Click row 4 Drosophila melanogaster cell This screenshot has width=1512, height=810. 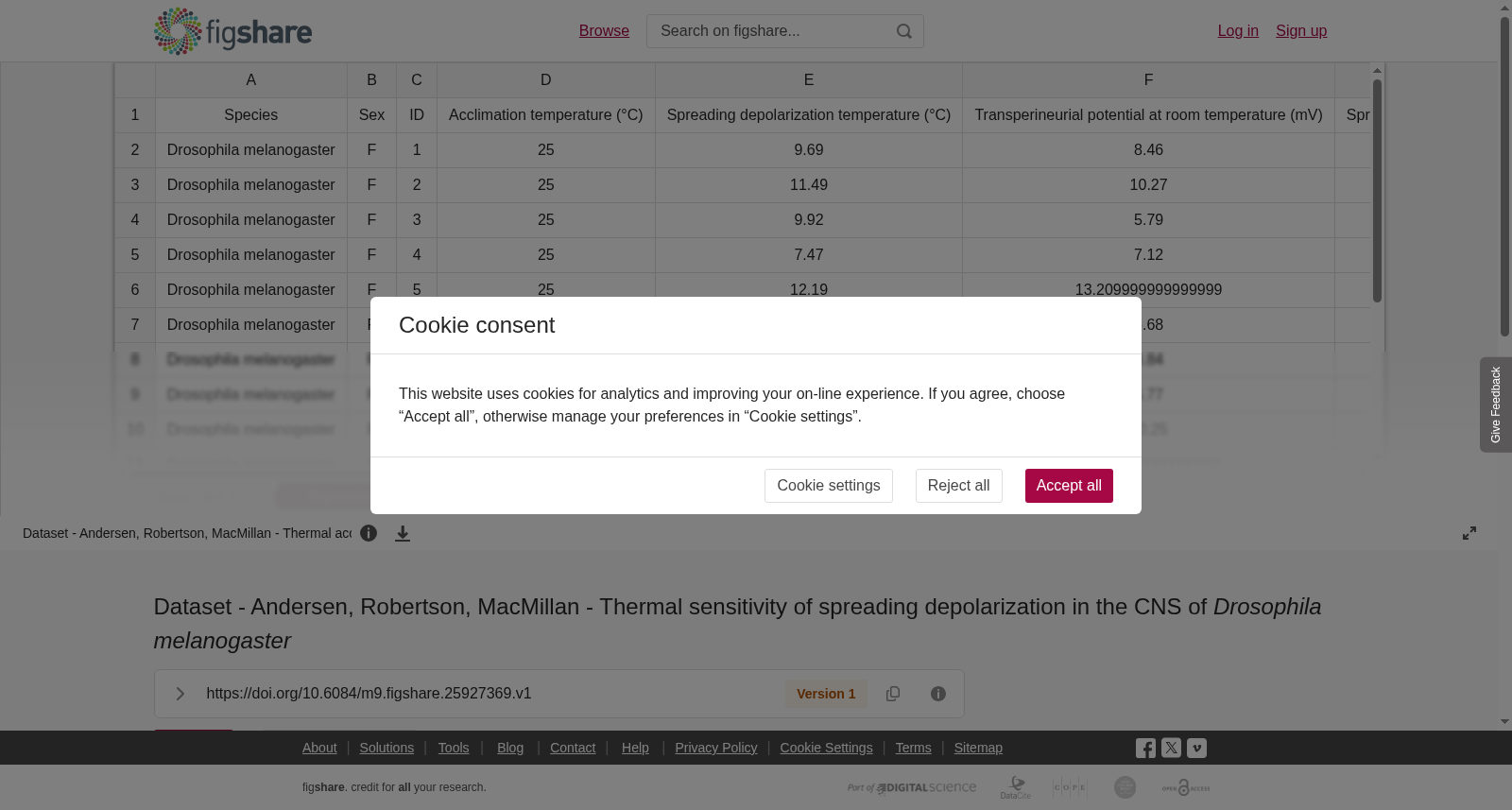251,220
